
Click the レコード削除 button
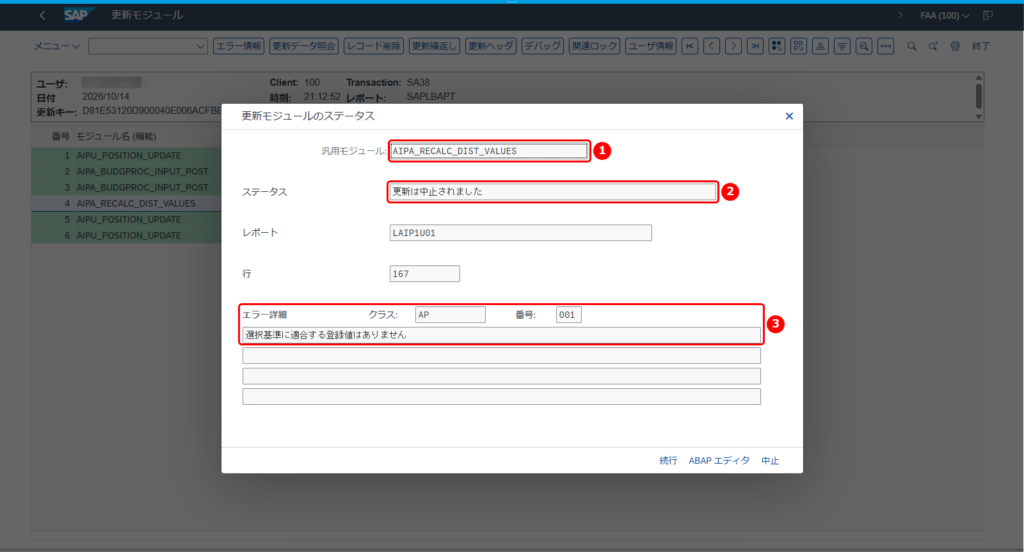tap(374, 46)
